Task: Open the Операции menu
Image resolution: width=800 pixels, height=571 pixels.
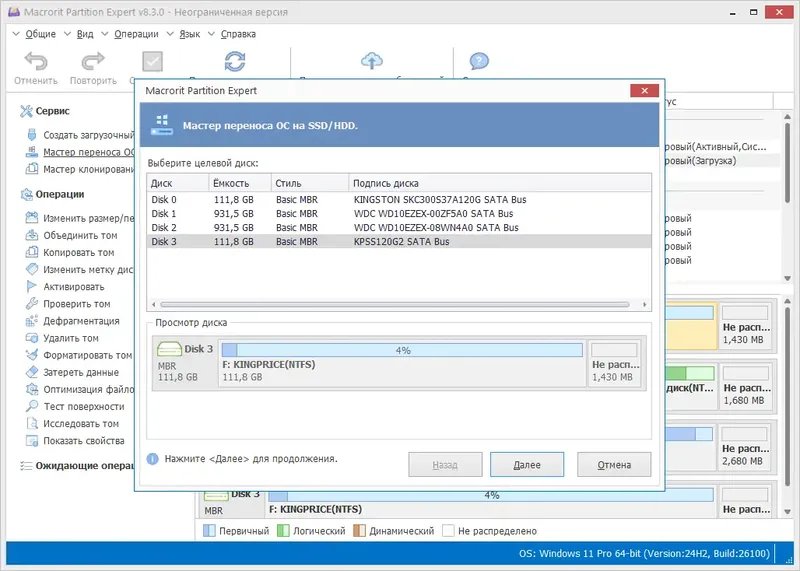Action: pos(136,34)
